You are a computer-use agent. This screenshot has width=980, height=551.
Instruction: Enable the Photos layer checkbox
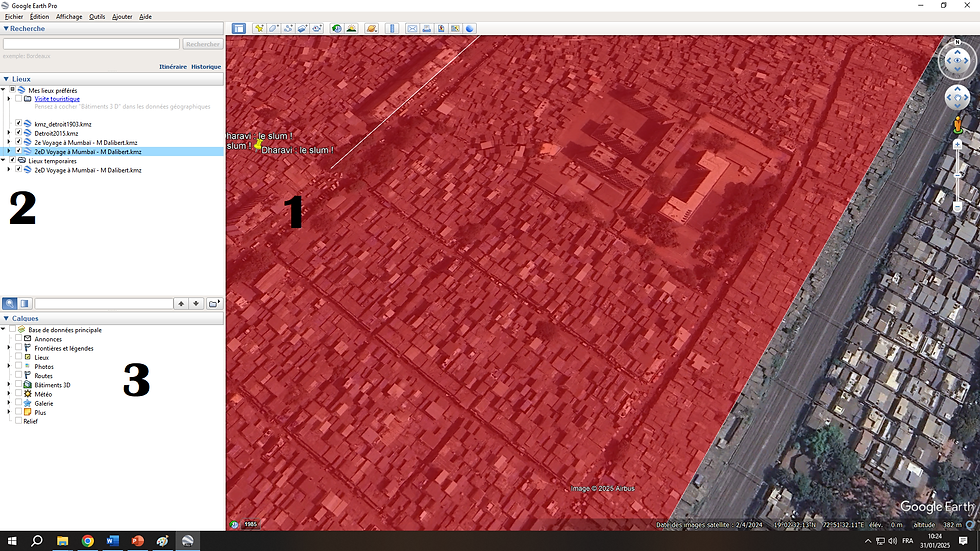(x=18, y=365)
